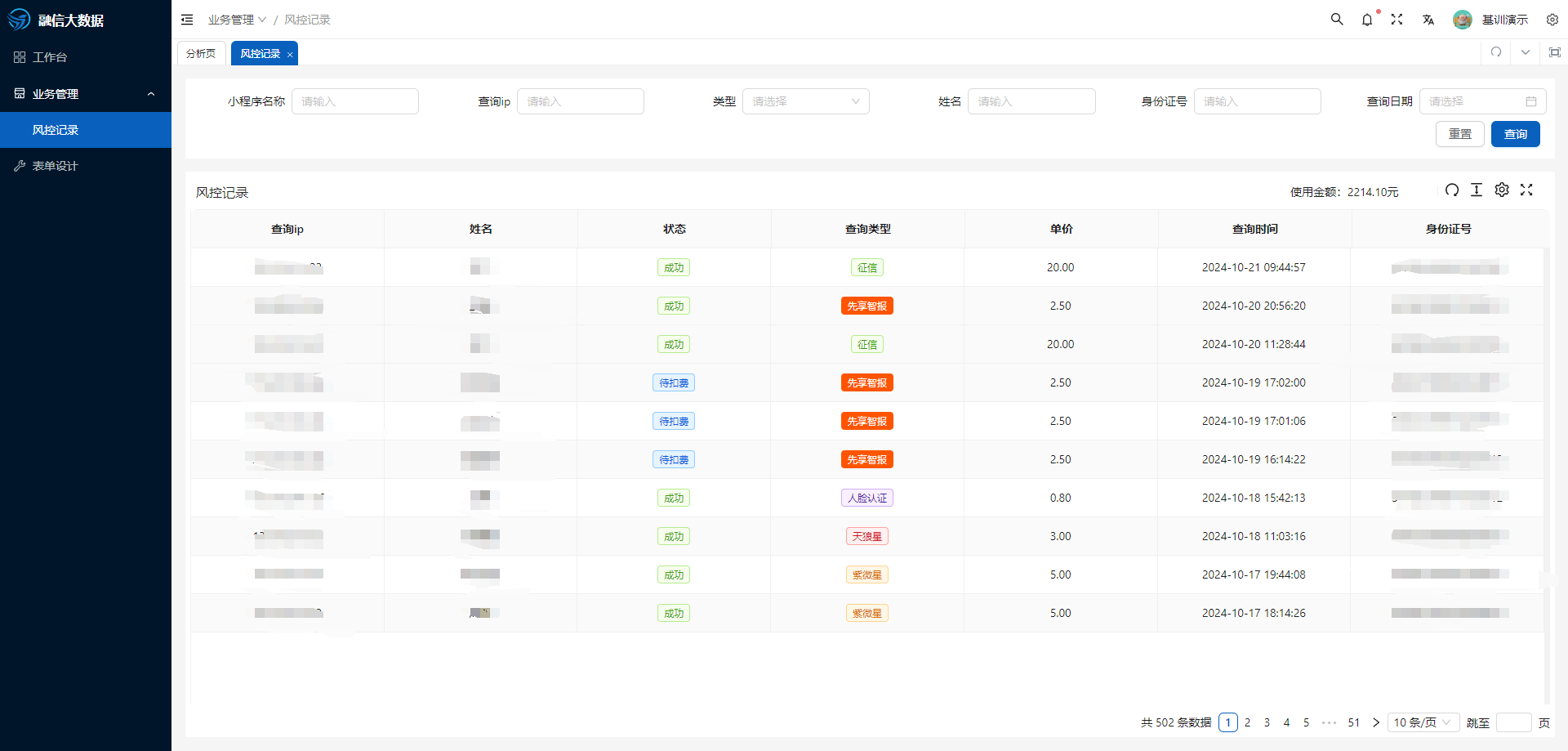Screen dimensions: 1568x751
Task: Refresh current tab page icon
Action: 1496,52
